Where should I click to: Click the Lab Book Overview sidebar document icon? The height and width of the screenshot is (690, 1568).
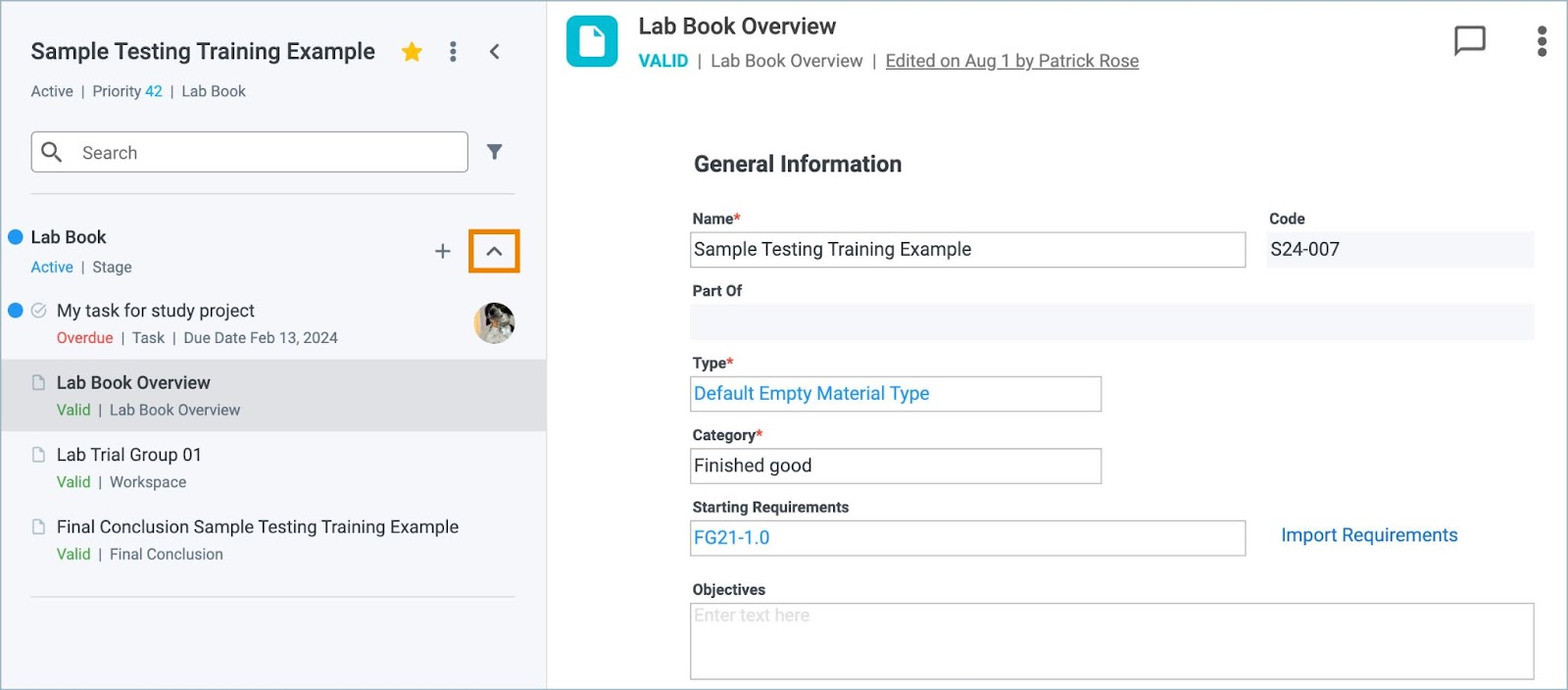point(39,382)
